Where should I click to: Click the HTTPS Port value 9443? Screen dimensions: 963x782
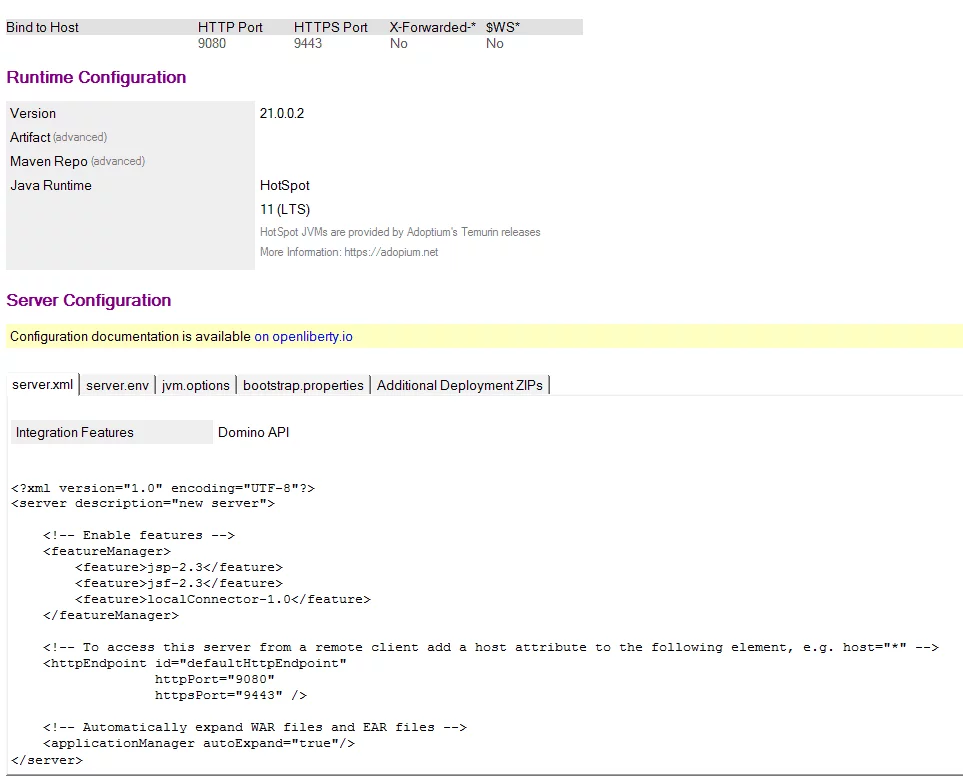click(x=308, y=44)
